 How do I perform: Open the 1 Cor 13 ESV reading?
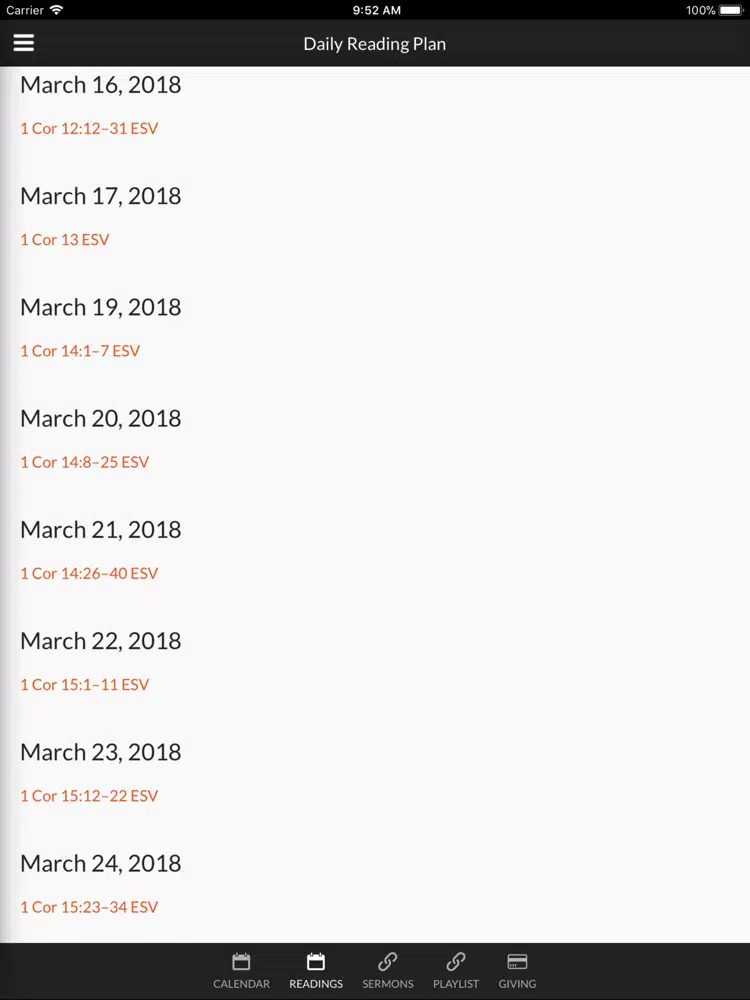tap(65, 240)
